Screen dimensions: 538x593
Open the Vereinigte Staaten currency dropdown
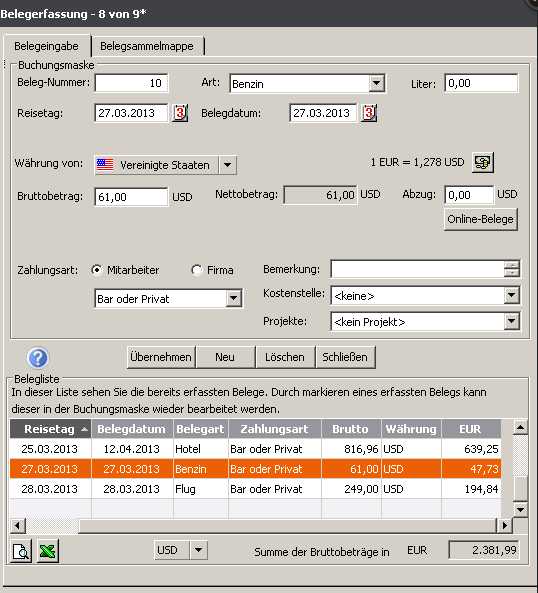(228, 165)
